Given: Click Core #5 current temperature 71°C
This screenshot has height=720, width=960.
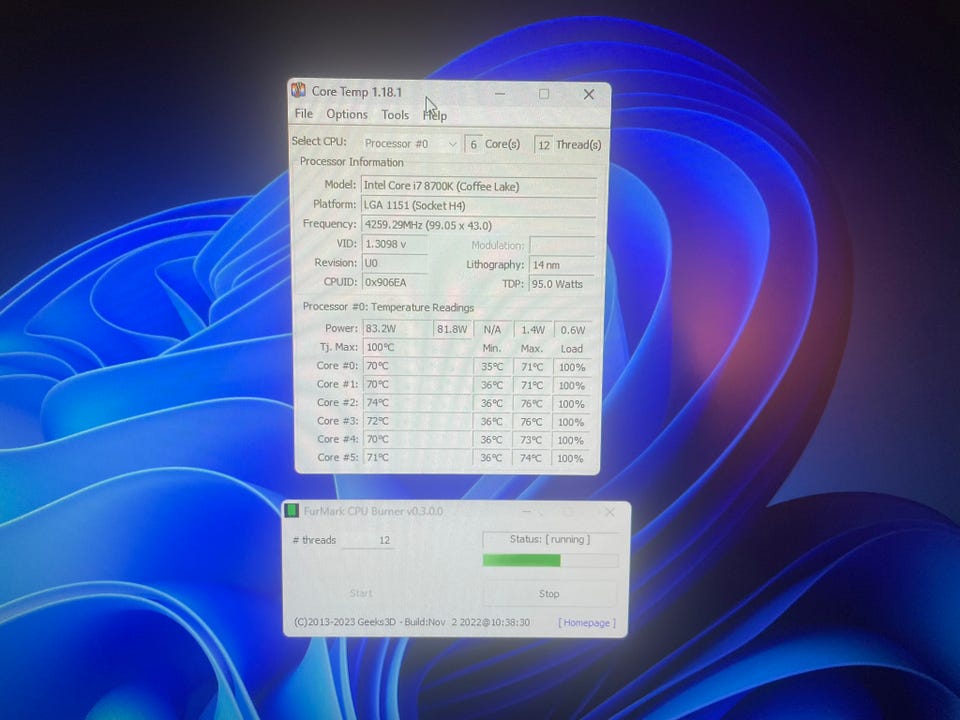Looking at the screenshot, I should (416, 457).
